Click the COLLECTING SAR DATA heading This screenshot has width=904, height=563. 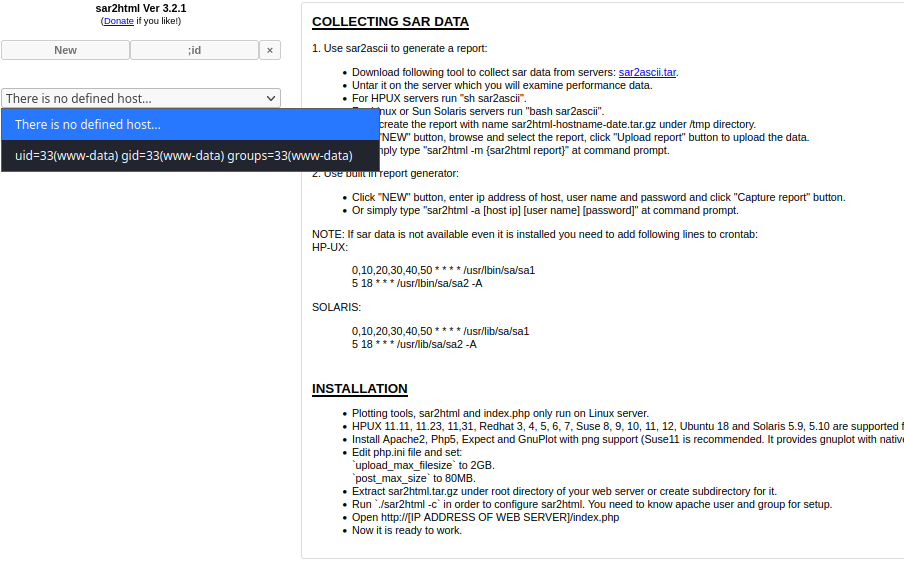(390, 22)
